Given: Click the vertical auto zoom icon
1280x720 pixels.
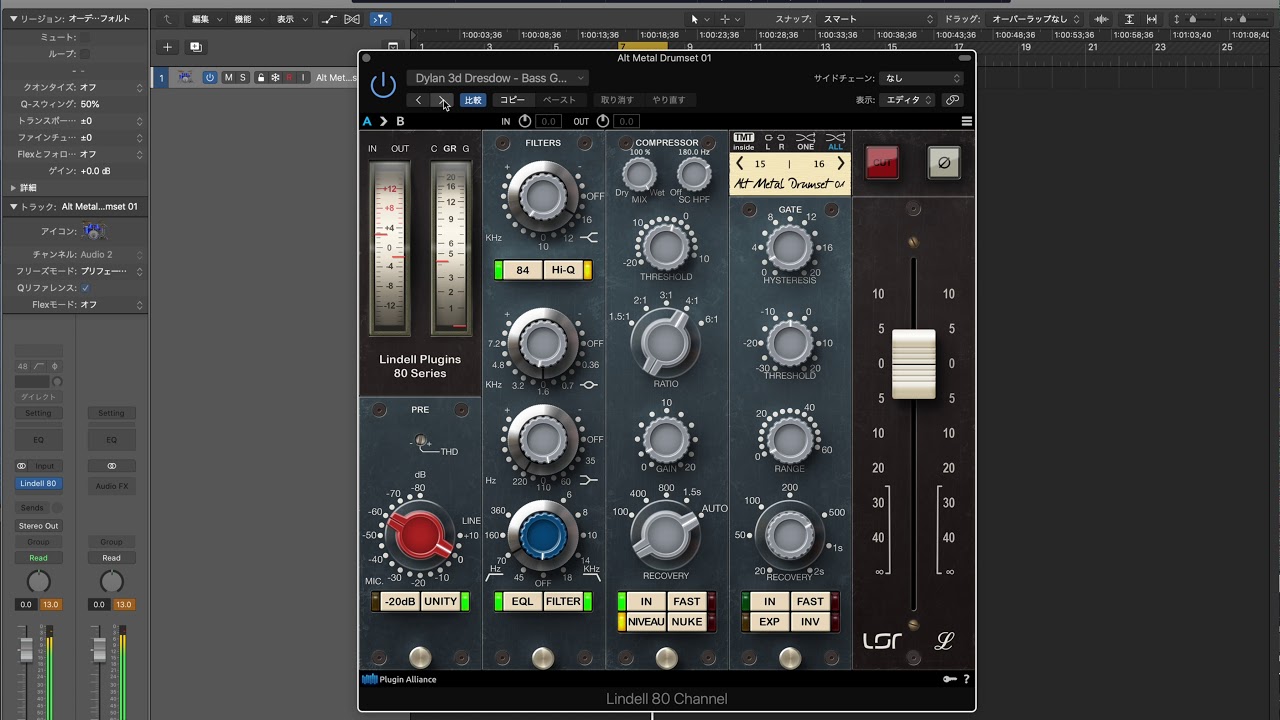Looking at the screenshot, I should click(1129, 19).
